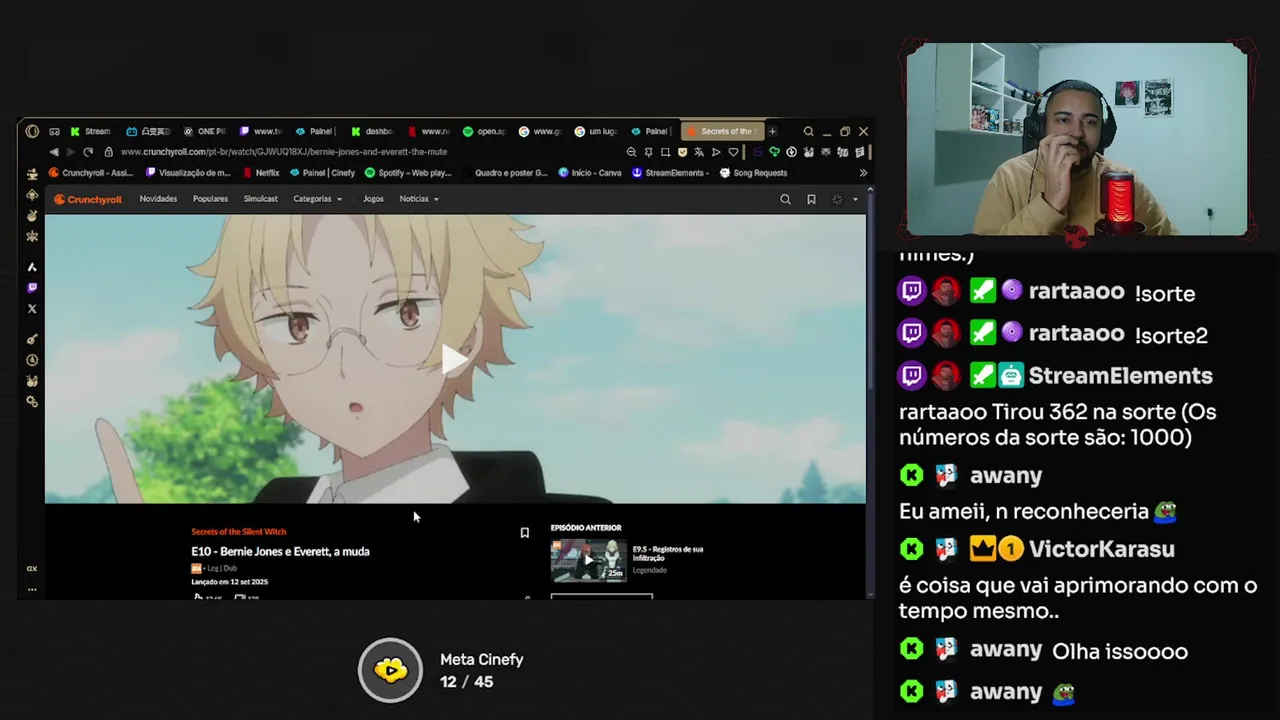Click the heart favorite icon in address bar
The width and height of the screenshot is (1280, 720).
click(x=733, y=152)
